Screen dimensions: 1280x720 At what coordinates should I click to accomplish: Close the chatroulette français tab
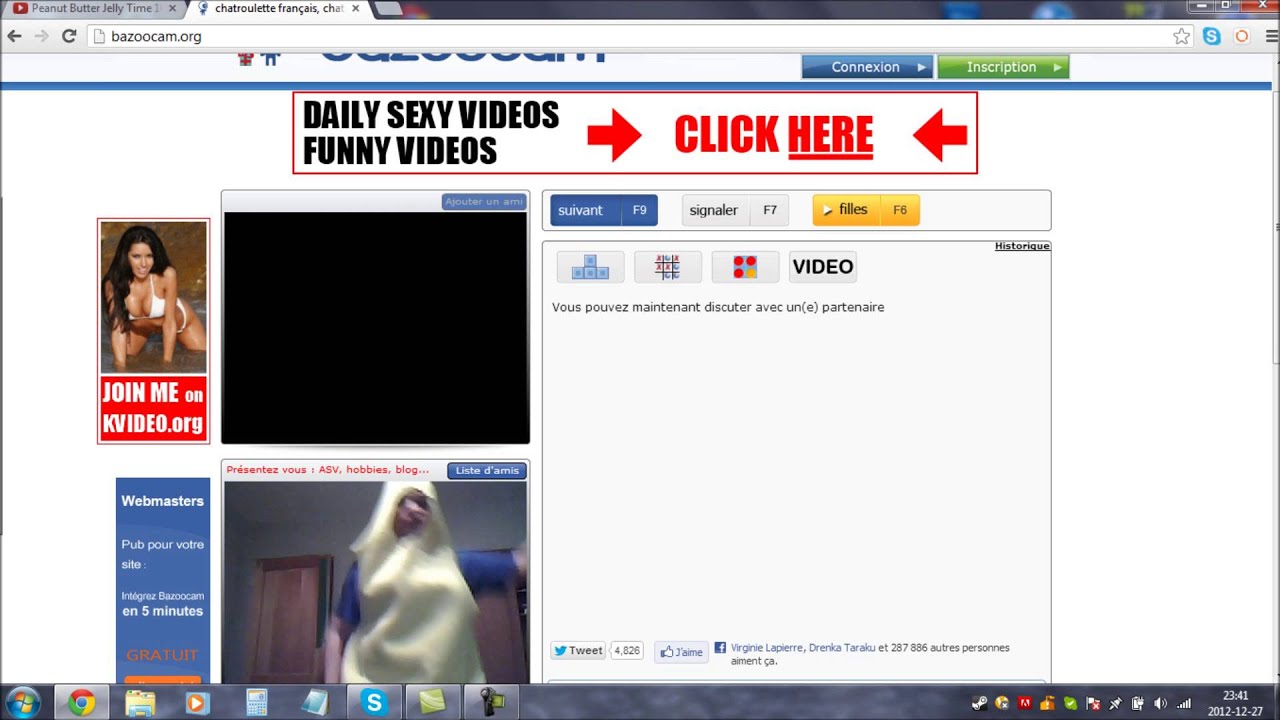[x=355, y=8]
